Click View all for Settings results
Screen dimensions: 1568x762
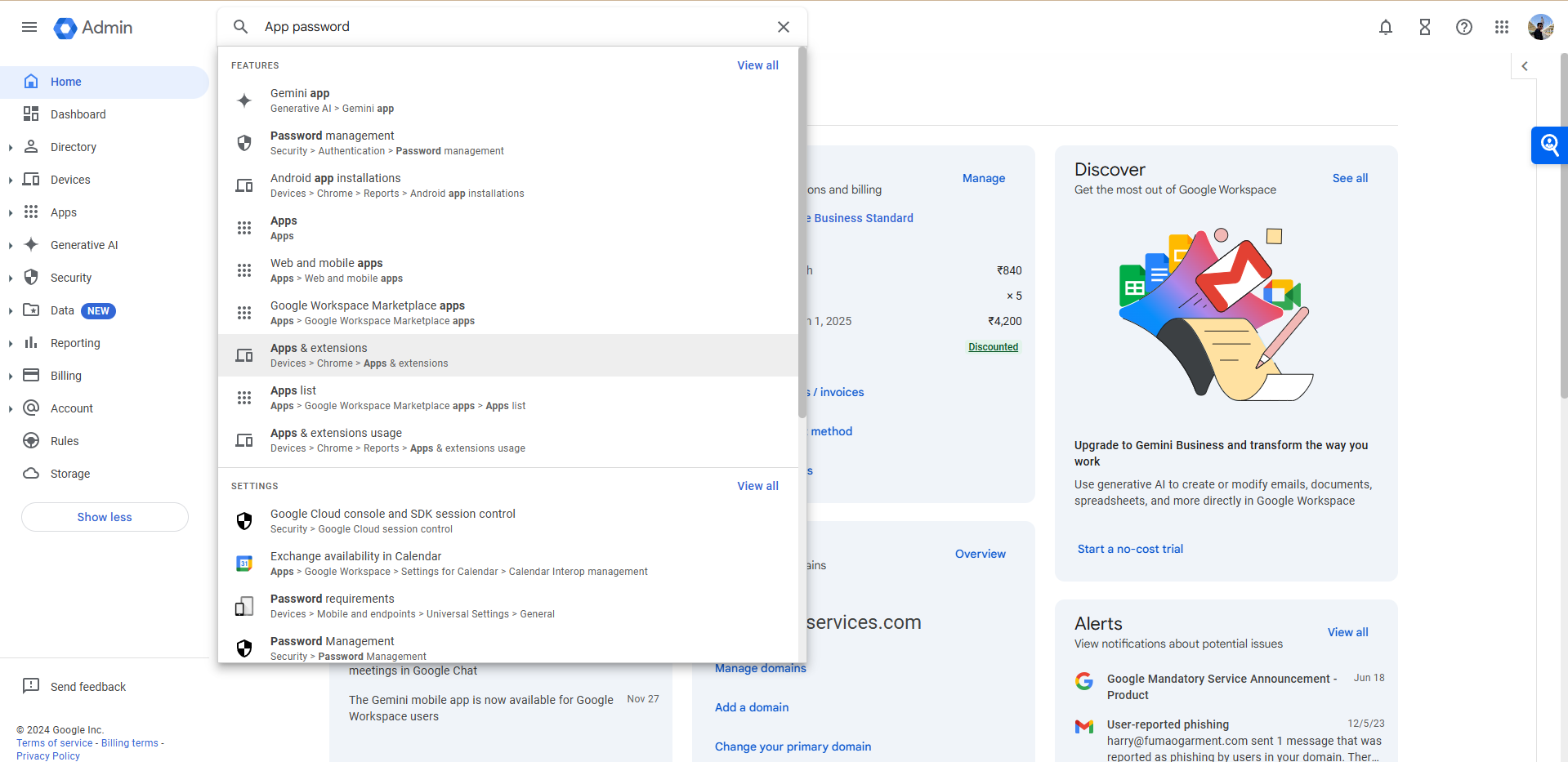click(x=757, y=486)
